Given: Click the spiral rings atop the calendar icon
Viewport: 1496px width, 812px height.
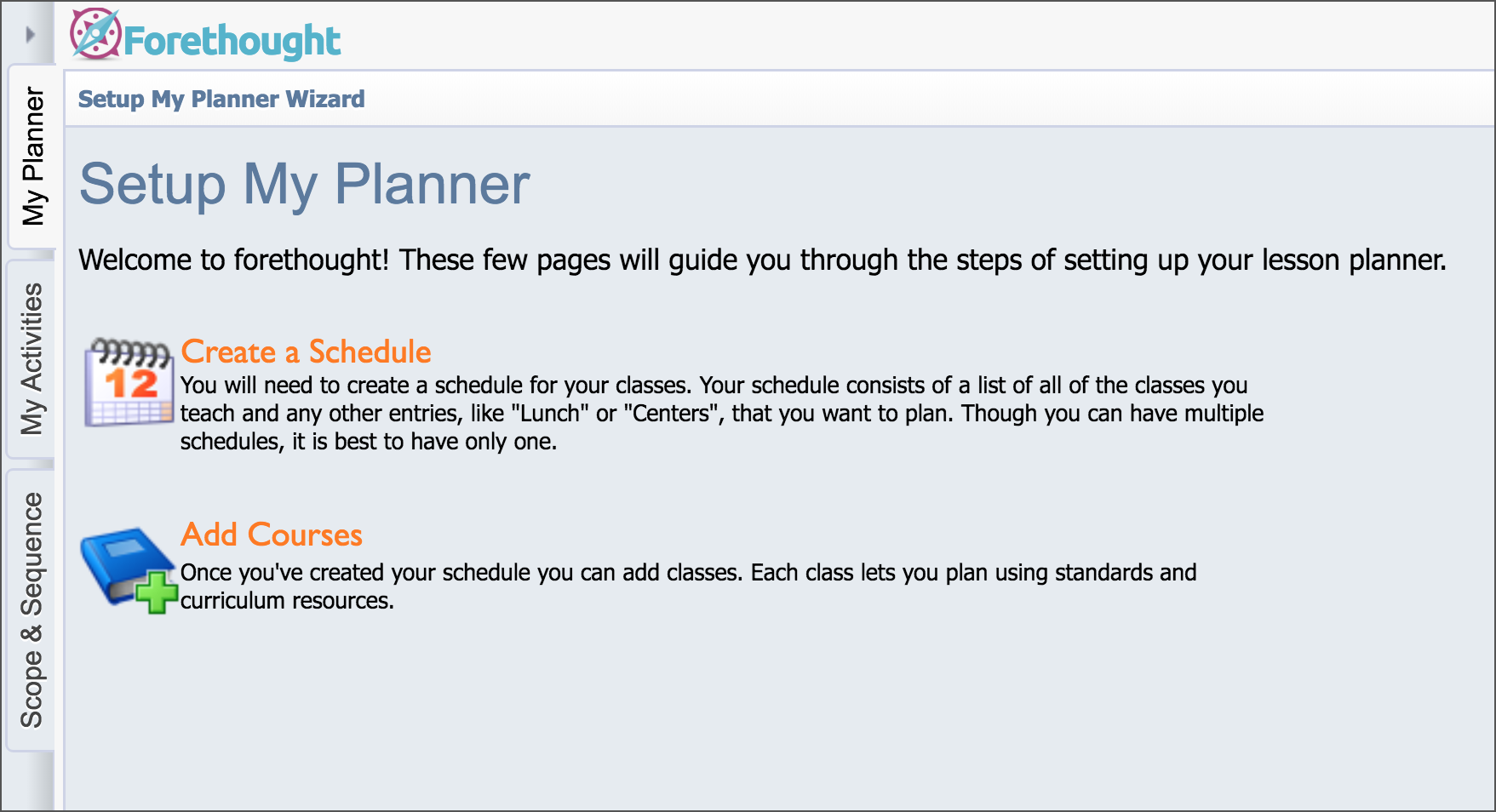Looking at the screenshot, I should tap(130, 349).
